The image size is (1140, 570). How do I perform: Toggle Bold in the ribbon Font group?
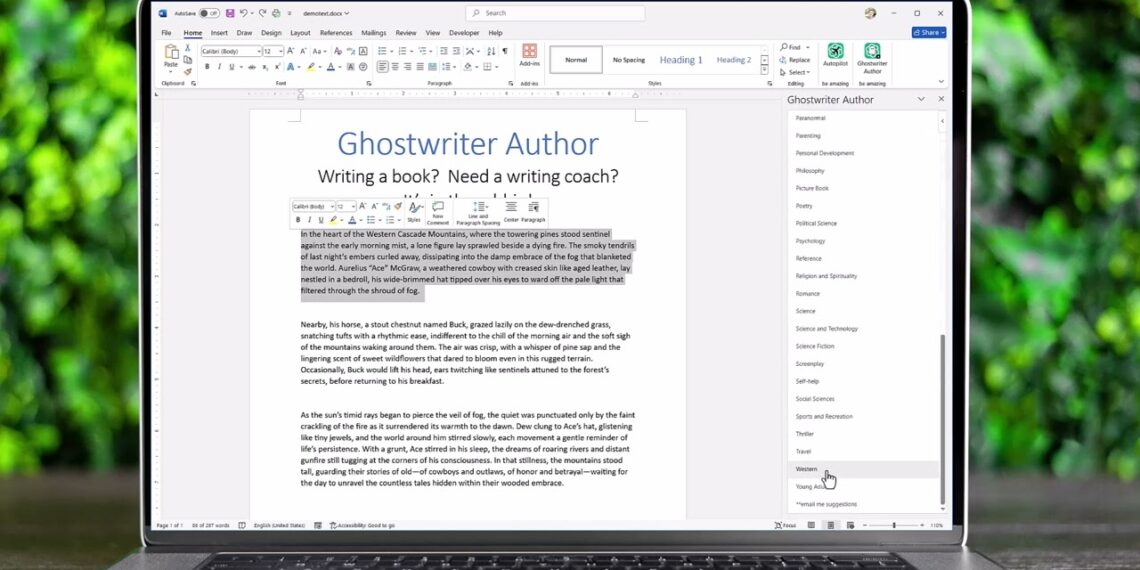(x=207, y=67)
